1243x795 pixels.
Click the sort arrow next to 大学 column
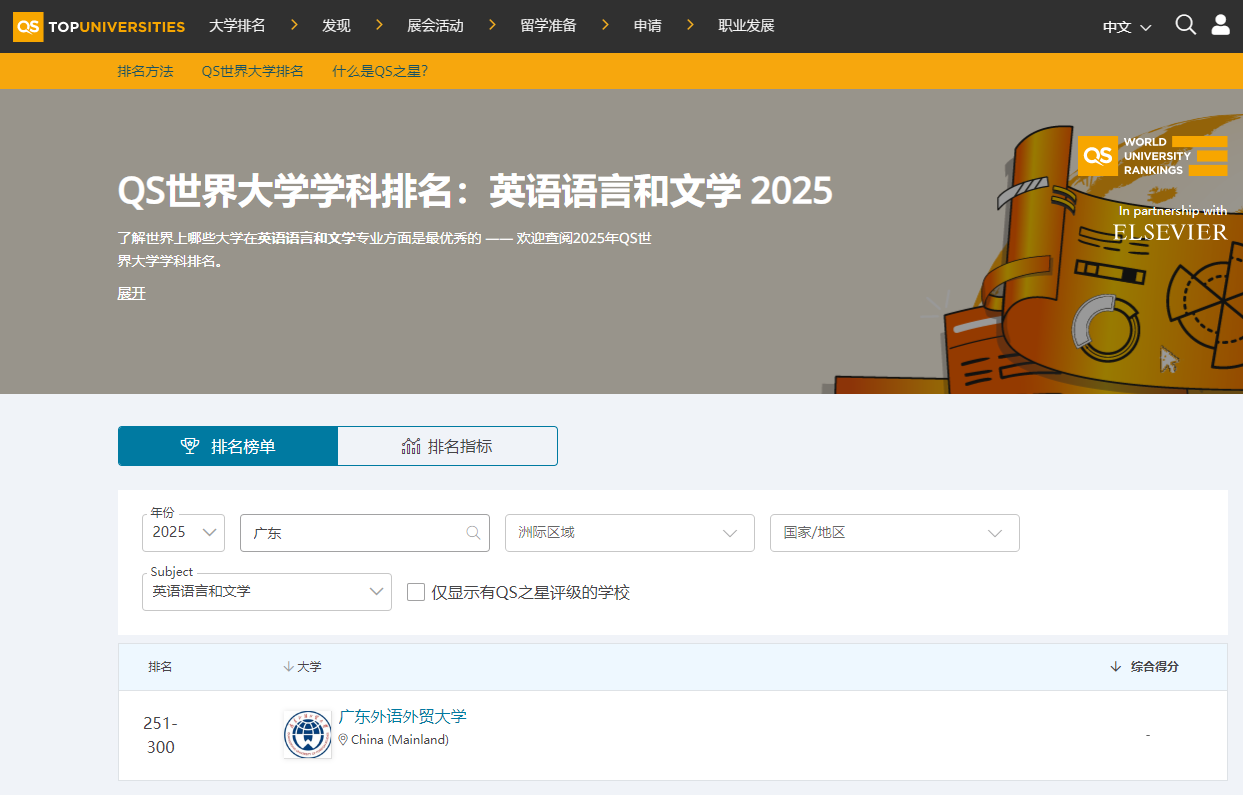[289, 666]
